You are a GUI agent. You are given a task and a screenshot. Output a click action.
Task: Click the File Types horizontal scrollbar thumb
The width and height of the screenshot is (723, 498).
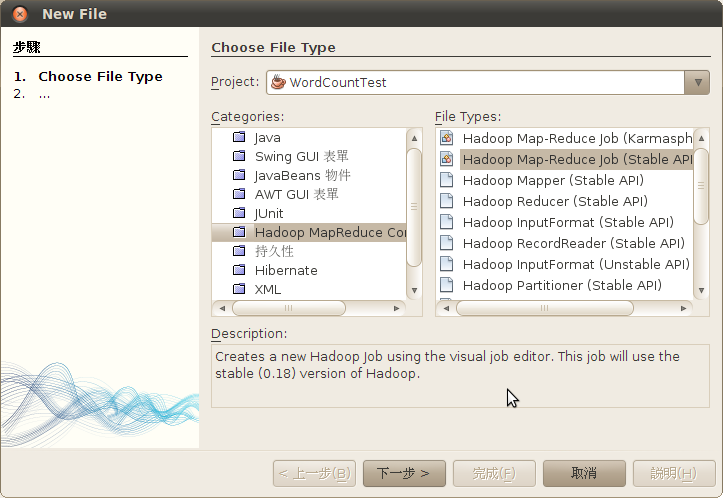[x=545, y=308]
